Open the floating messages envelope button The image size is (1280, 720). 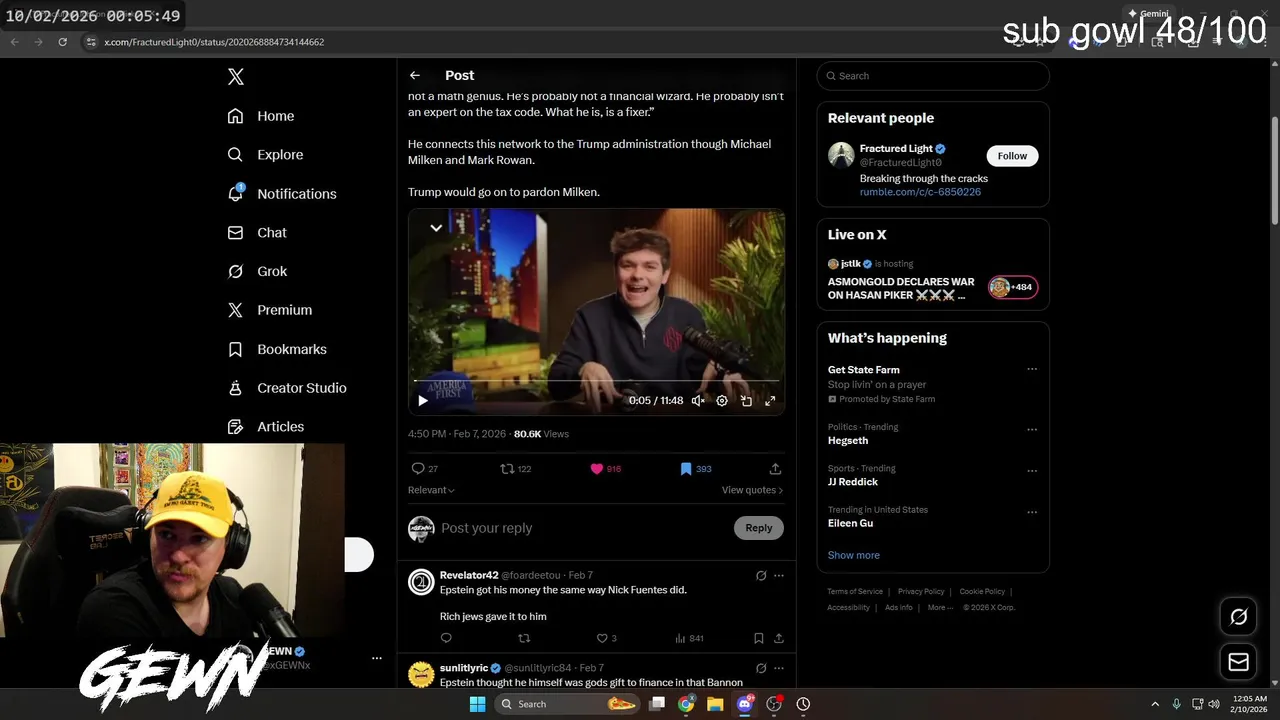1238,662
